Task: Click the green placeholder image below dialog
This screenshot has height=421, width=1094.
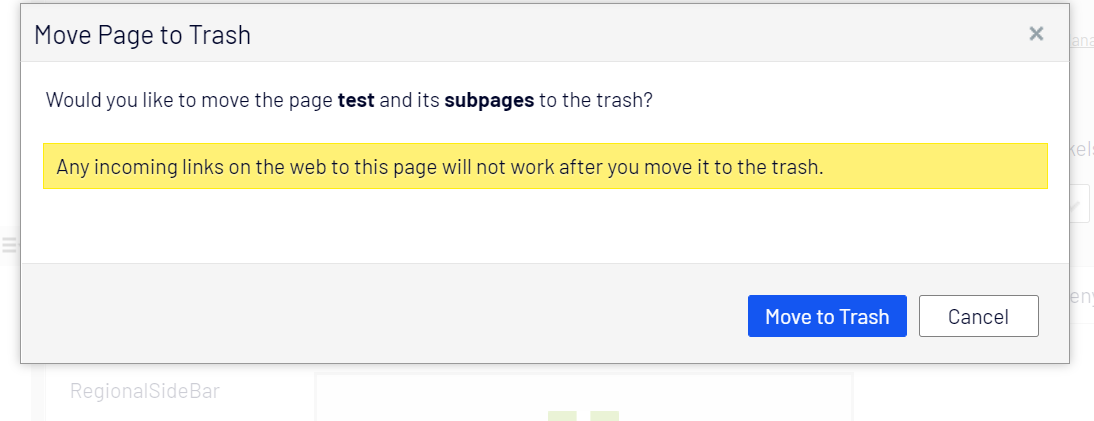Action: [x=583, y=416]
